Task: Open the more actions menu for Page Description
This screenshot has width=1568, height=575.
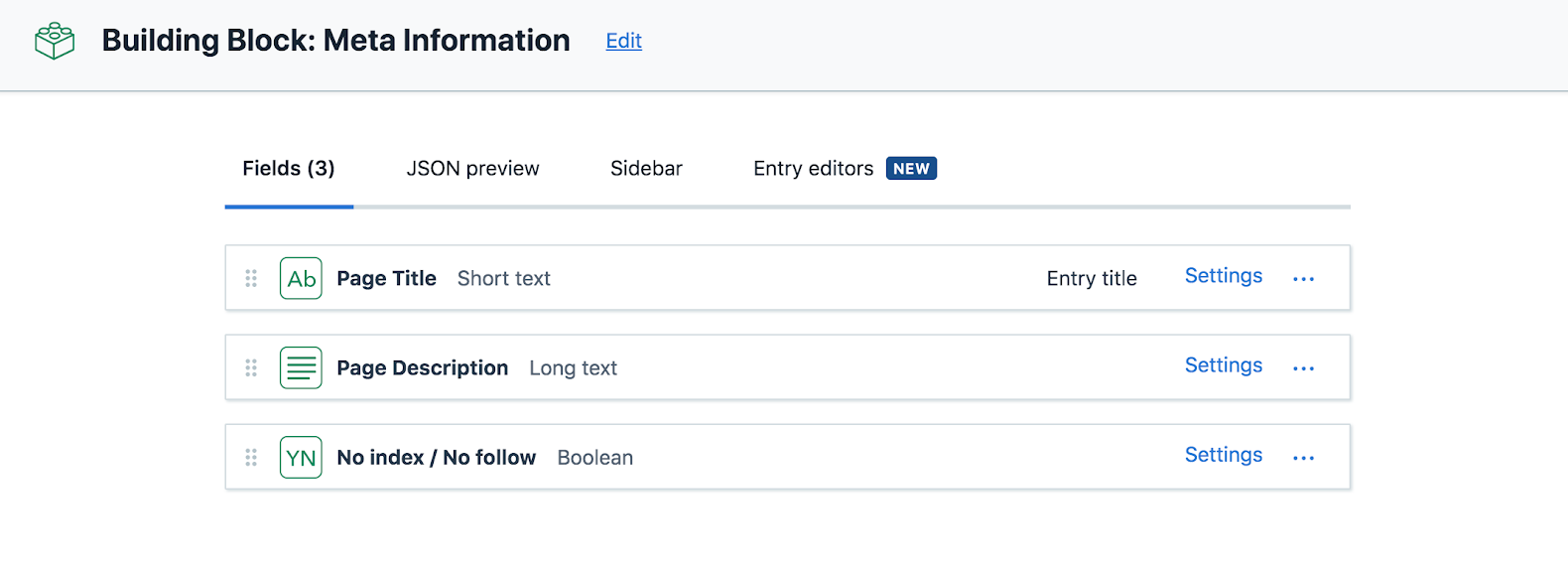Action: tap(1303, 368)
